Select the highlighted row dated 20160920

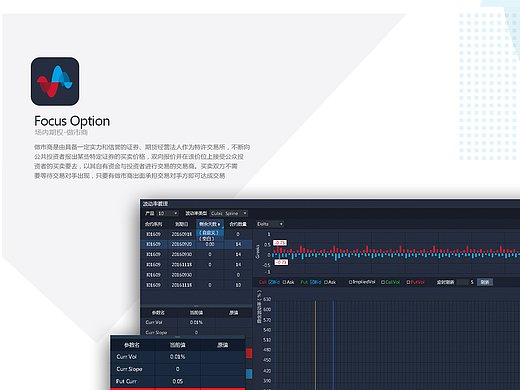(x=196, y=244)
